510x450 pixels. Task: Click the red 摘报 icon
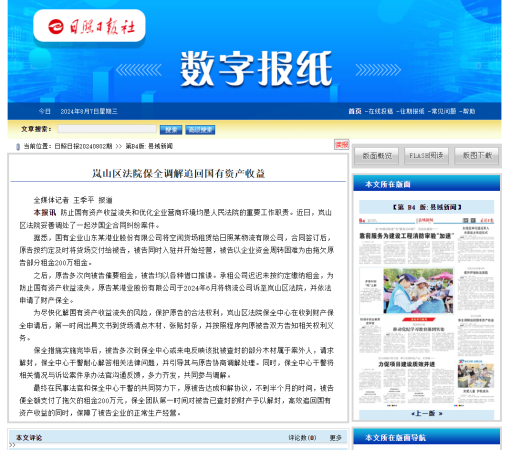pos(341,144)
